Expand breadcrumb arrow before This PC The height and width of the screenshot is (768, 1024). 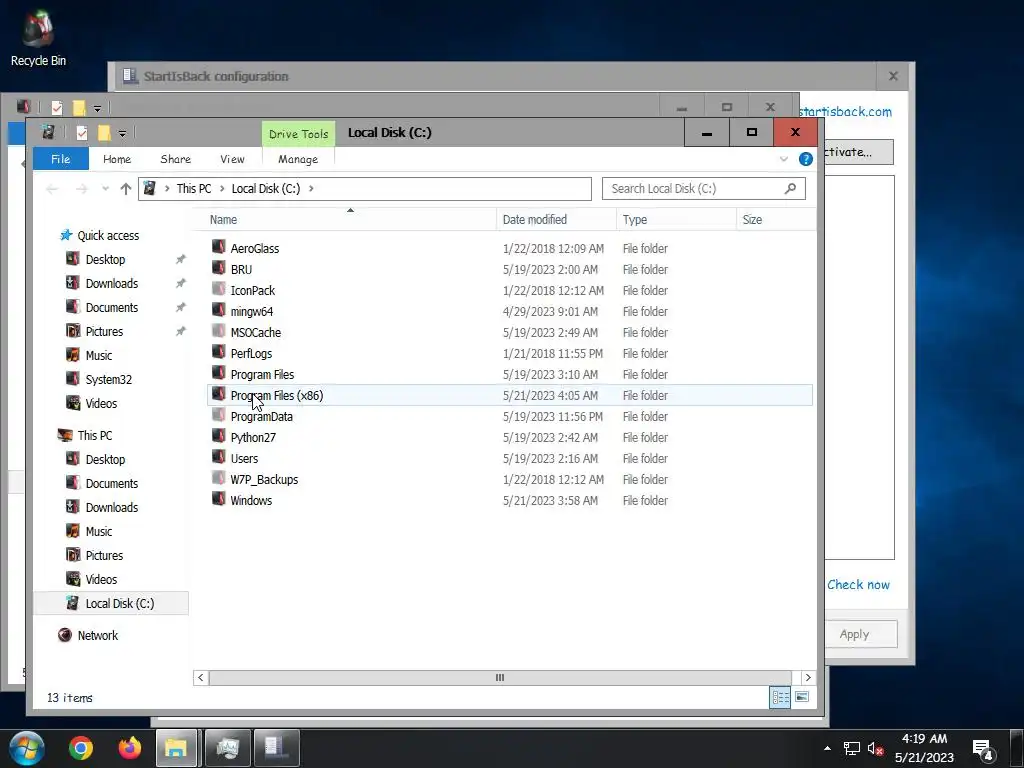coord(167,189)
